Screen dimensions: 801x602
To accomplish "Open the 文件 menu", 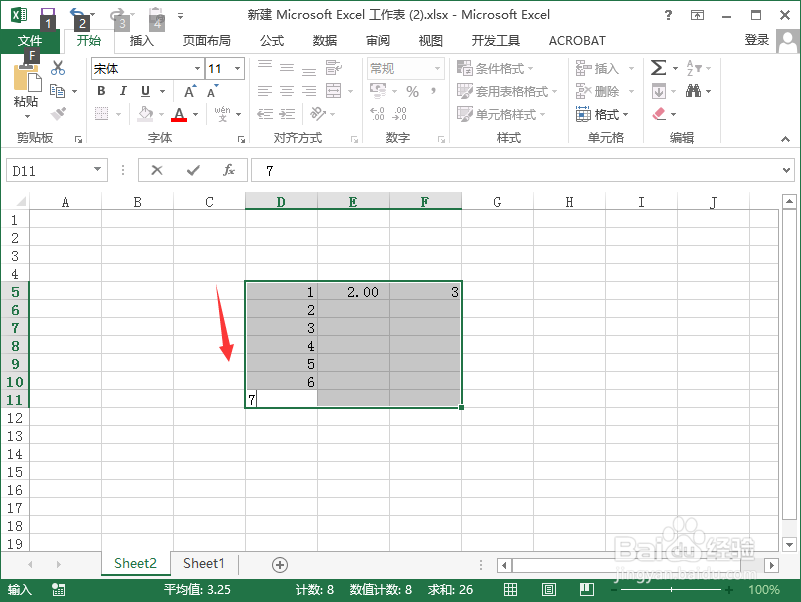I will tap(31, 41).
